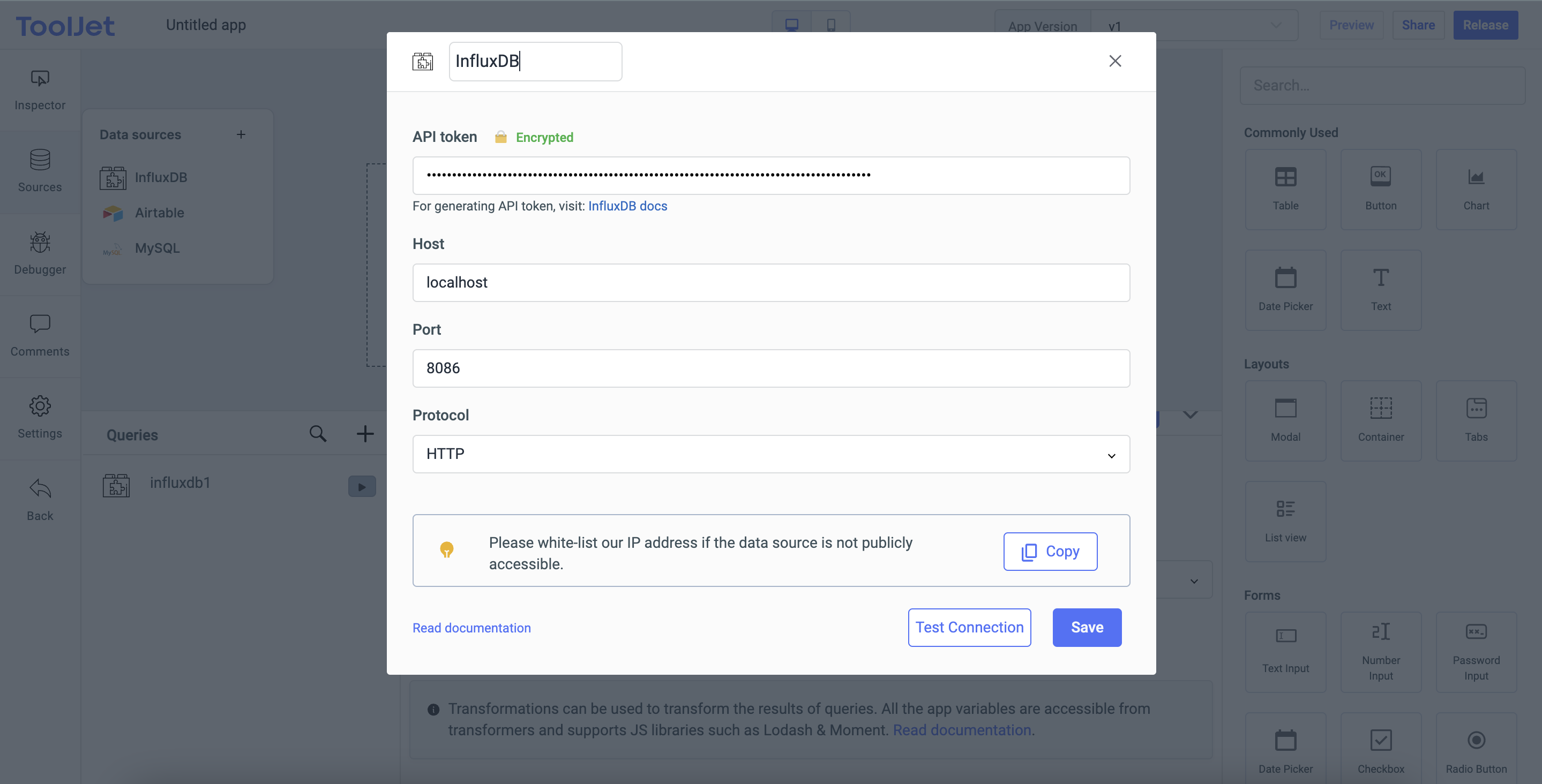Open the Settings gear in sidebar
The height and width of the screenshot is (784, 1542).
tap(40, 406)
